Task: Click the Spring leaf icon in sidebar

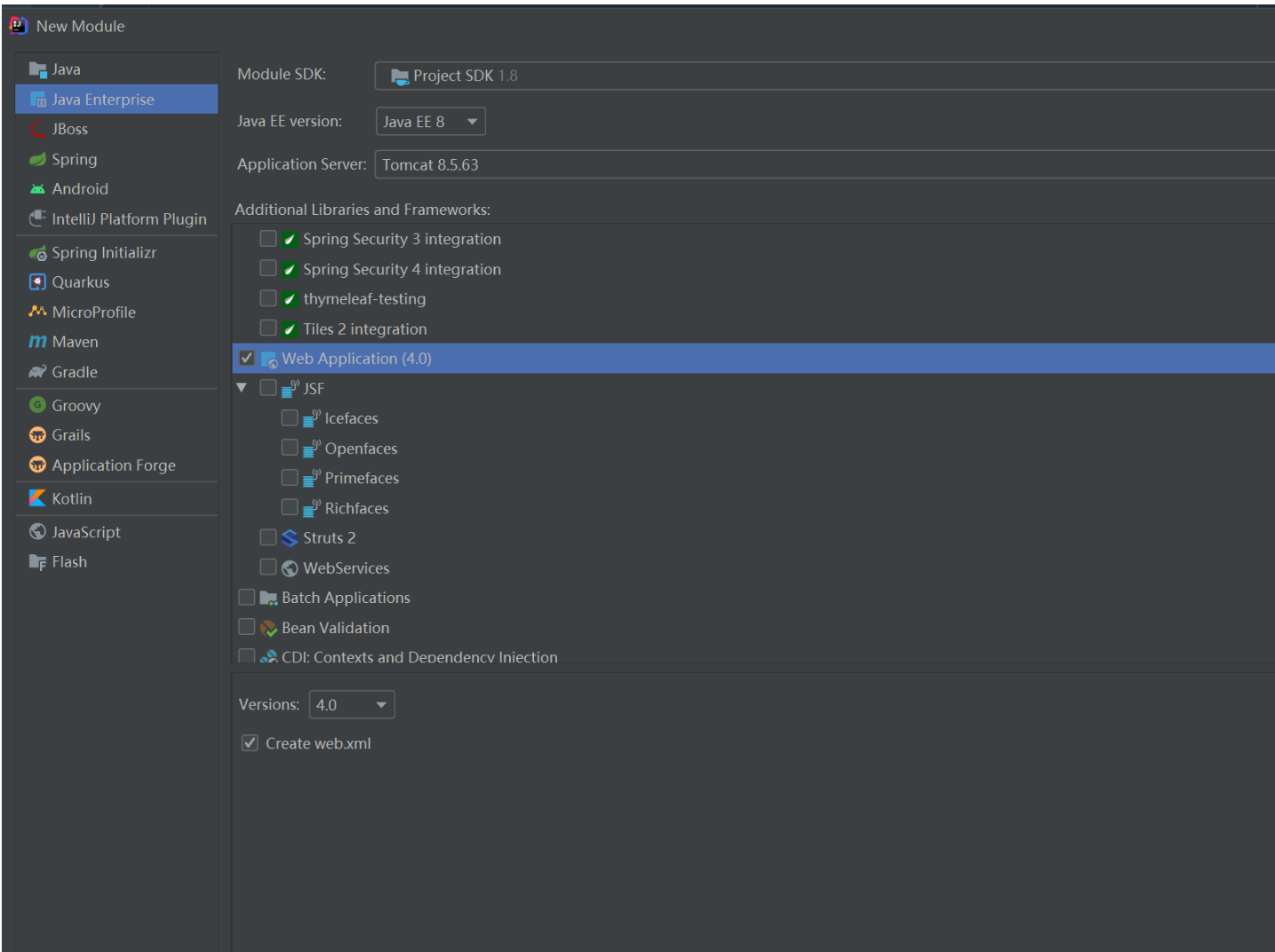Action: point(37,160)
